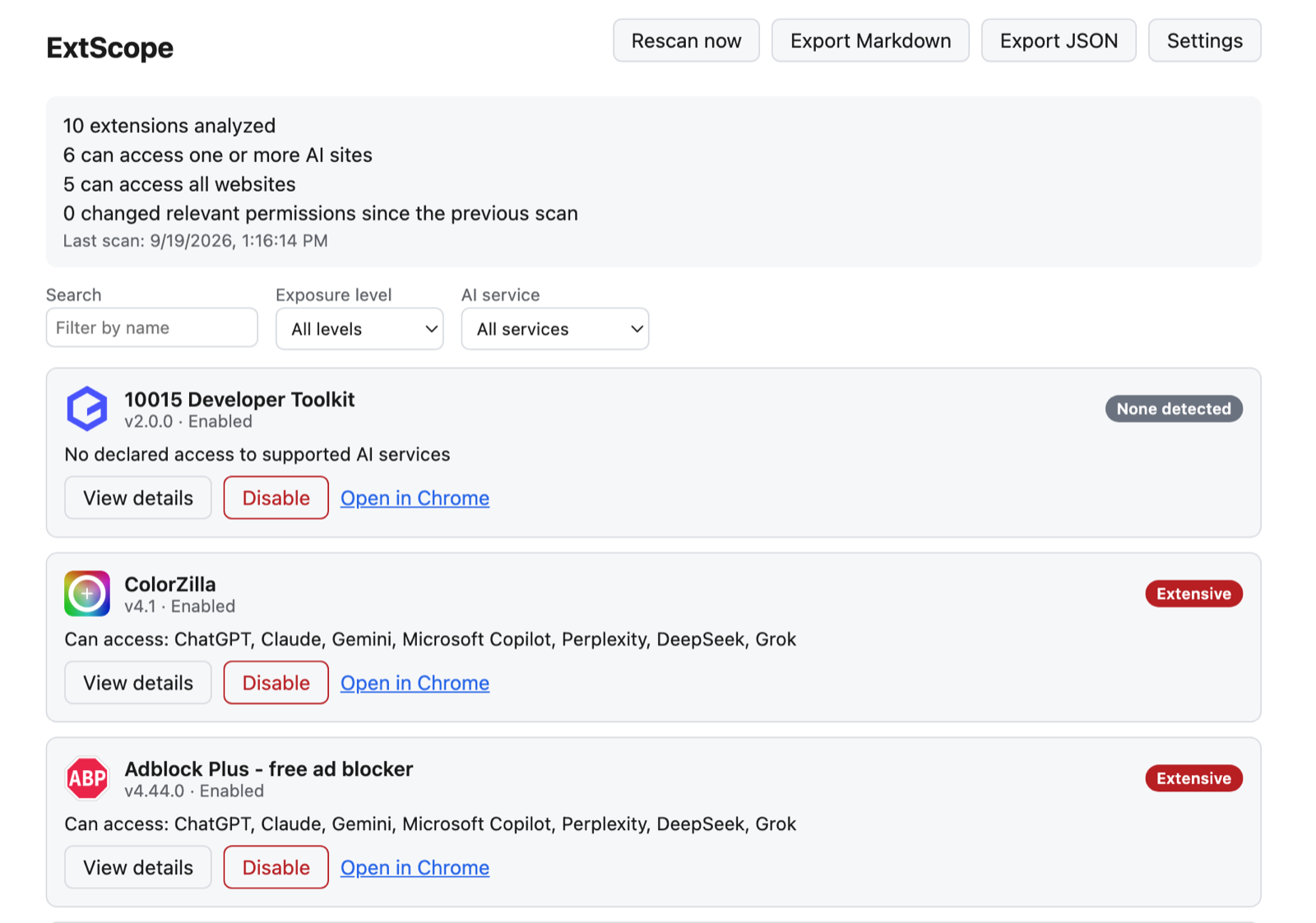Click the '10015 Developer Toolkit' name
Image resolution: width=1316 pixels, height=923 pixels.
tap(239, 400)
